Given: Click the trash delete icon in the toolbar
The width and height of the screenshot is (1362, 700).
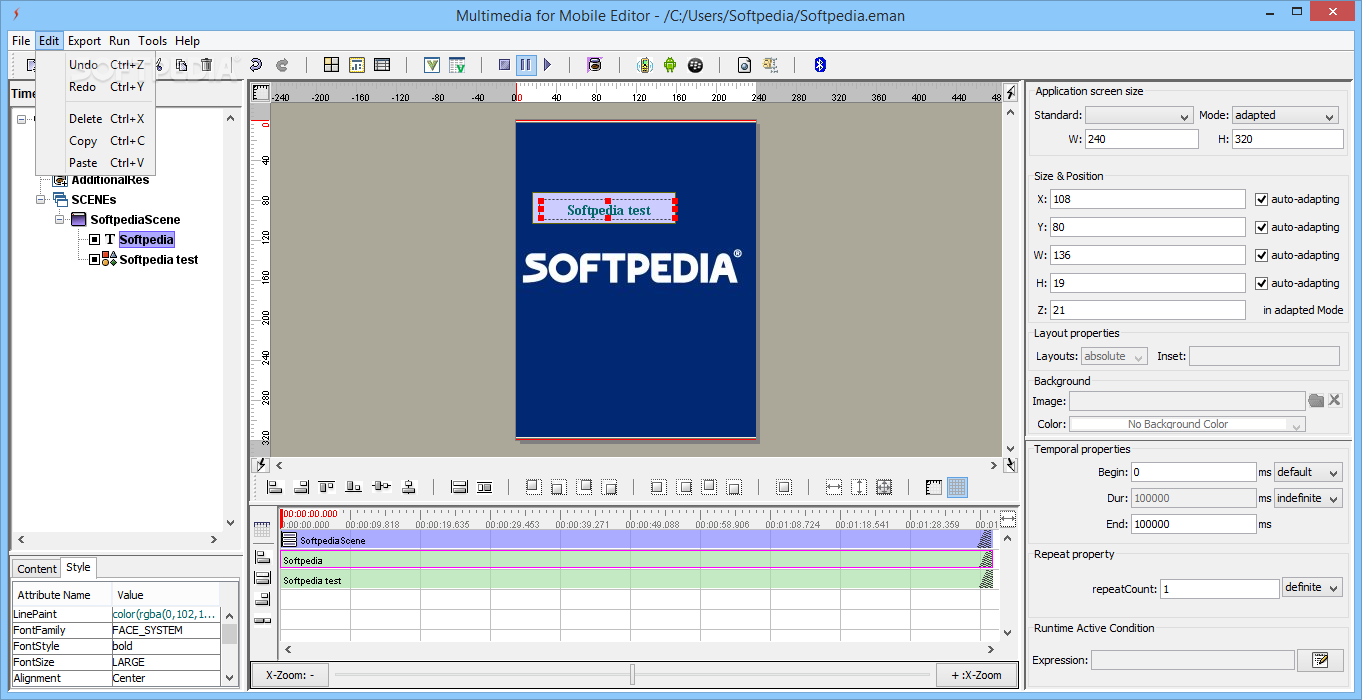Looking at the screenshot, I should tap(207, 65).
